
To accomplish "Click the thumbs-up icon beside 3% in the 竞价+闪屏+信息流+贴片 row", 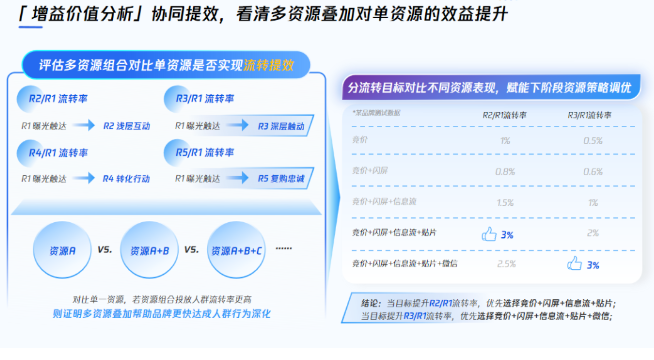I will pos(489,234).
